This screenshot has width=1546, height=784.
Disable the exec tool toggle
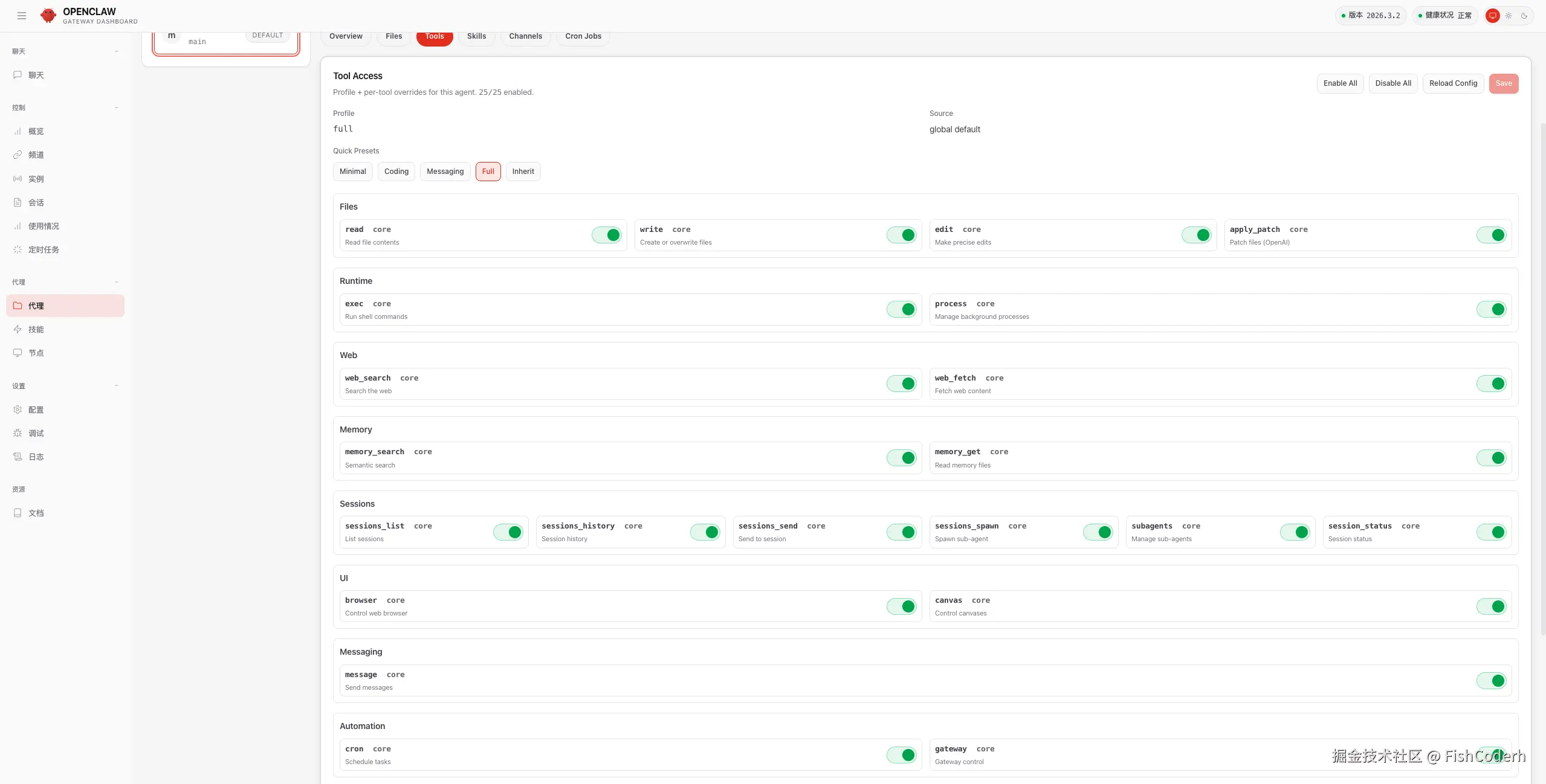[901, 309]
